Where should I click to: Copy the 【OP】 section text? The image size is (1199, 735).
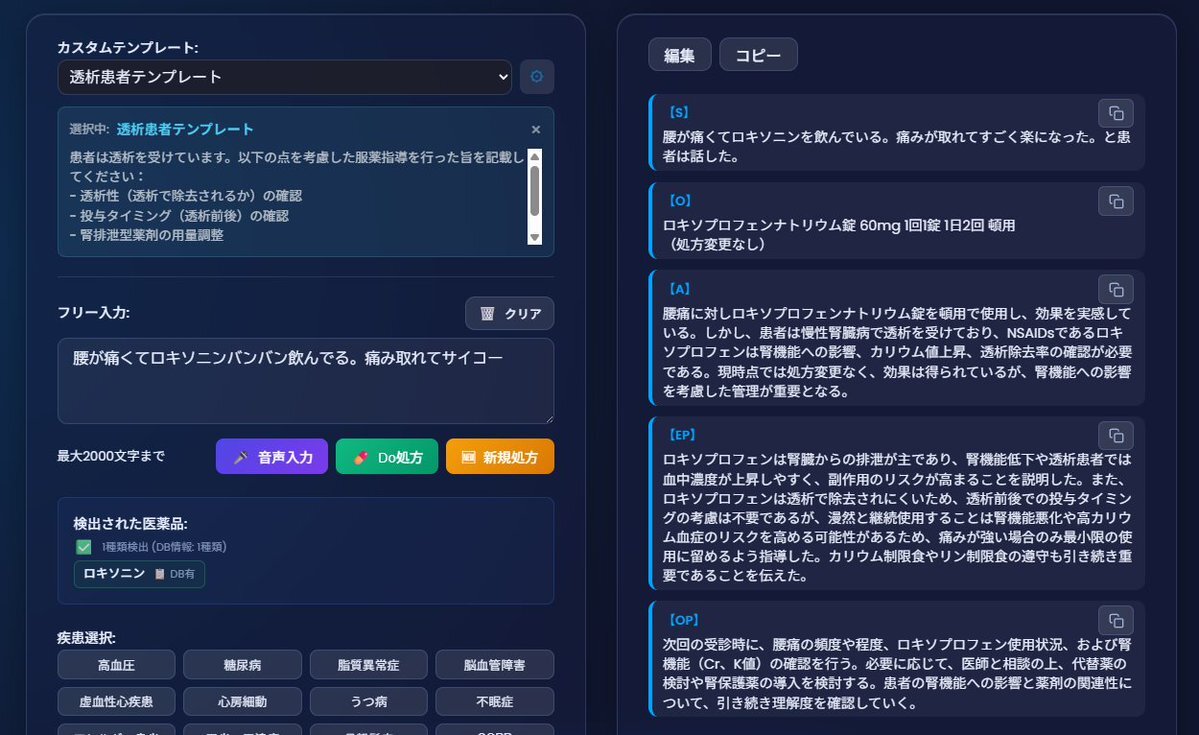(1116, 620)
